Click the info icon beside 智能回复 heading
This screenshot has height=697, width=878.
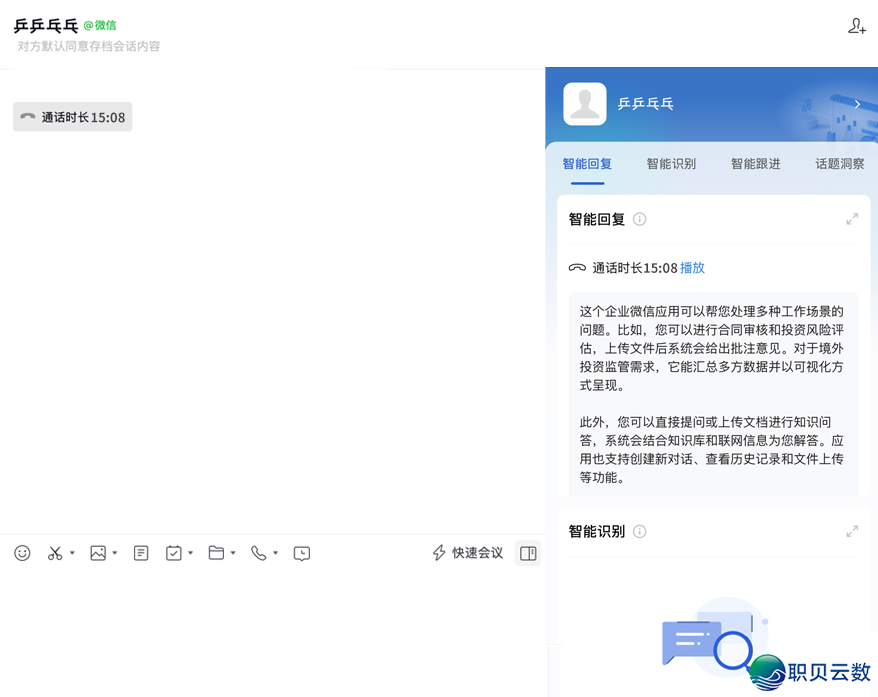click(639, 219)
